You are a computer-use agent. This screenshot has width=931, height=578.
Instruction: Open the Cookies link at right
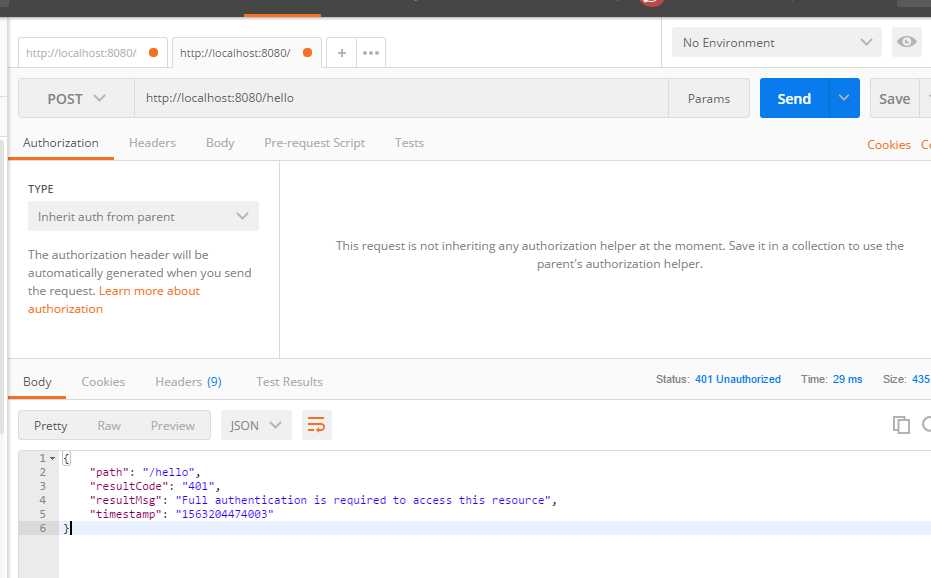tap(888, 145)
